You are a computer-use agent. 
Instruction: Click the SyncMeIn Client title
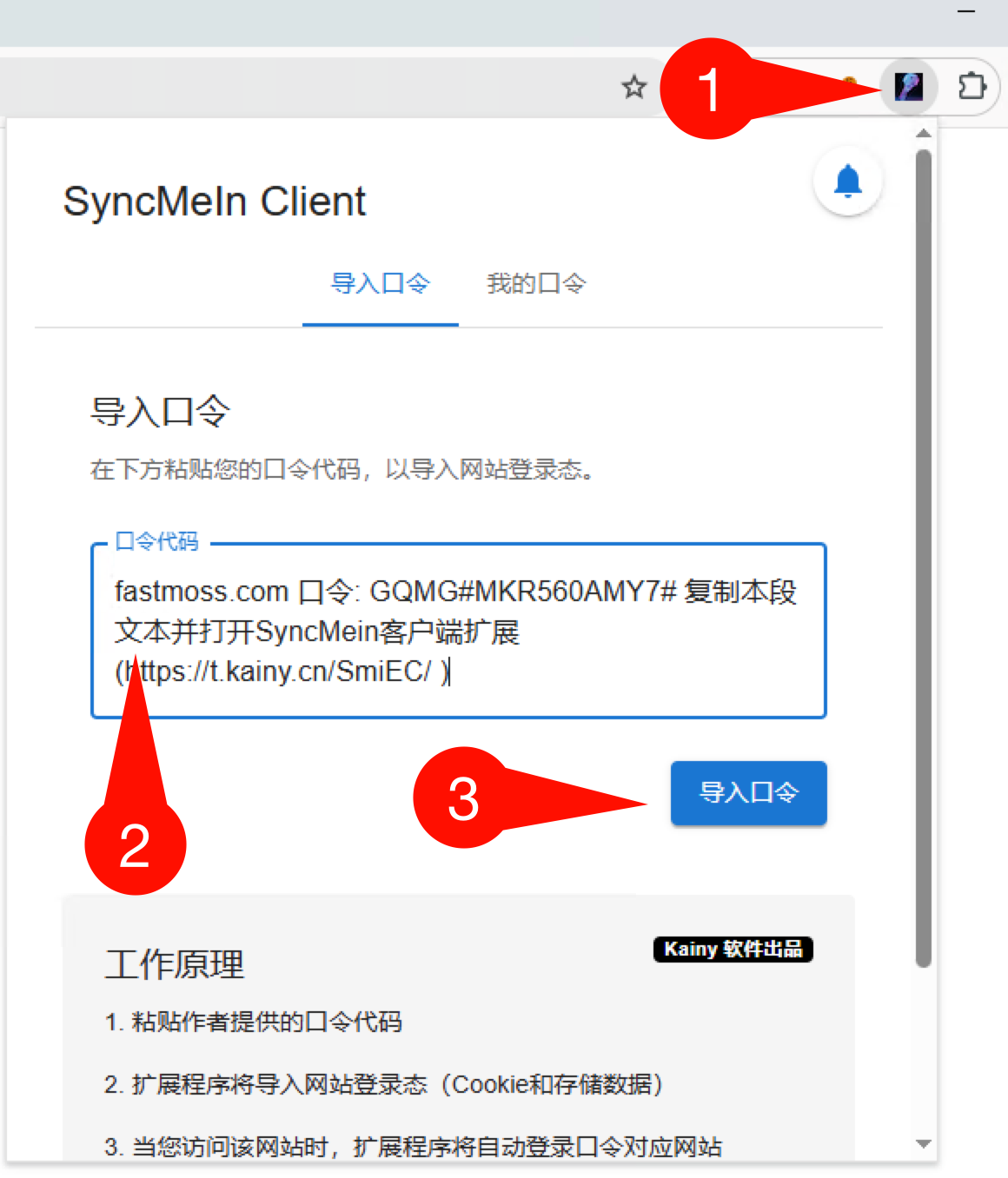click(214, 201)
